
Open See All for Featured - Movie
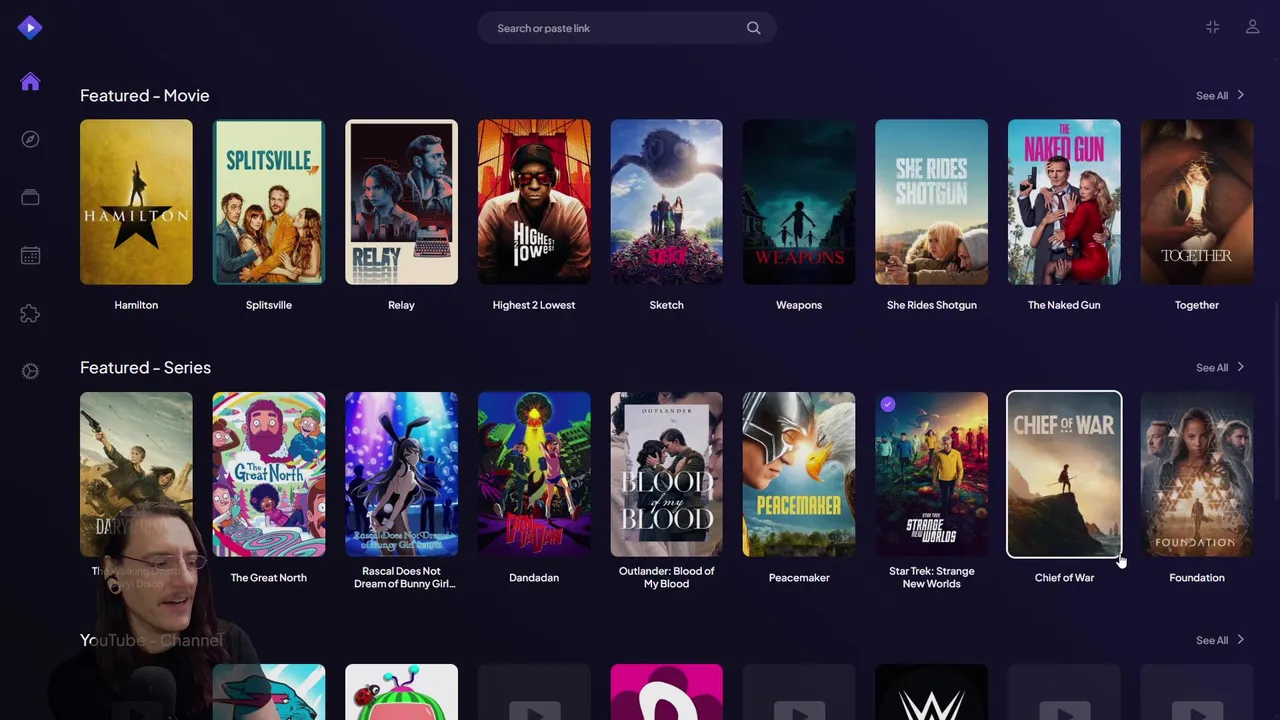pos(1220,96)
